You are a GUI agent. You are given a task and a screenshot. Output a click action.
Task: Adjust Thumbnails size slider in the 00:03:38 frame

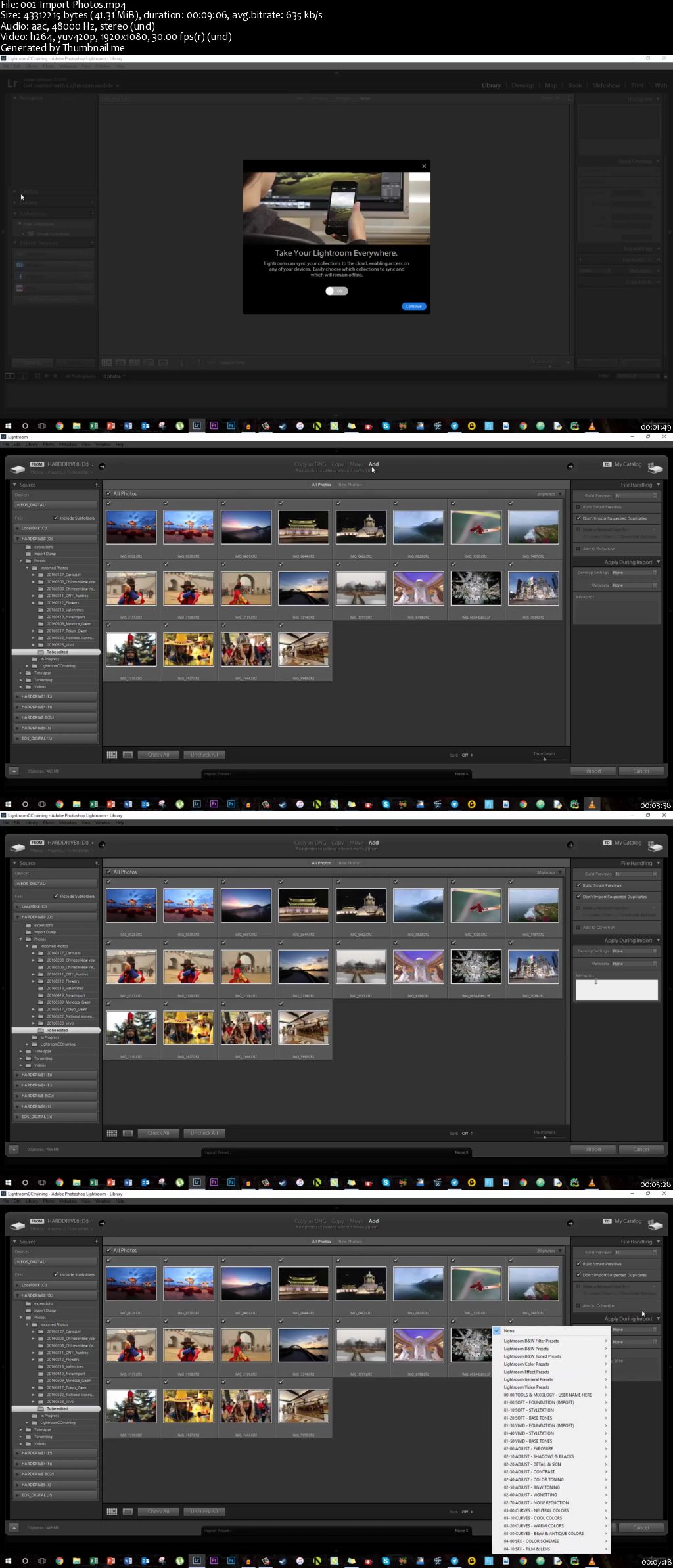[x=545, y=759]
